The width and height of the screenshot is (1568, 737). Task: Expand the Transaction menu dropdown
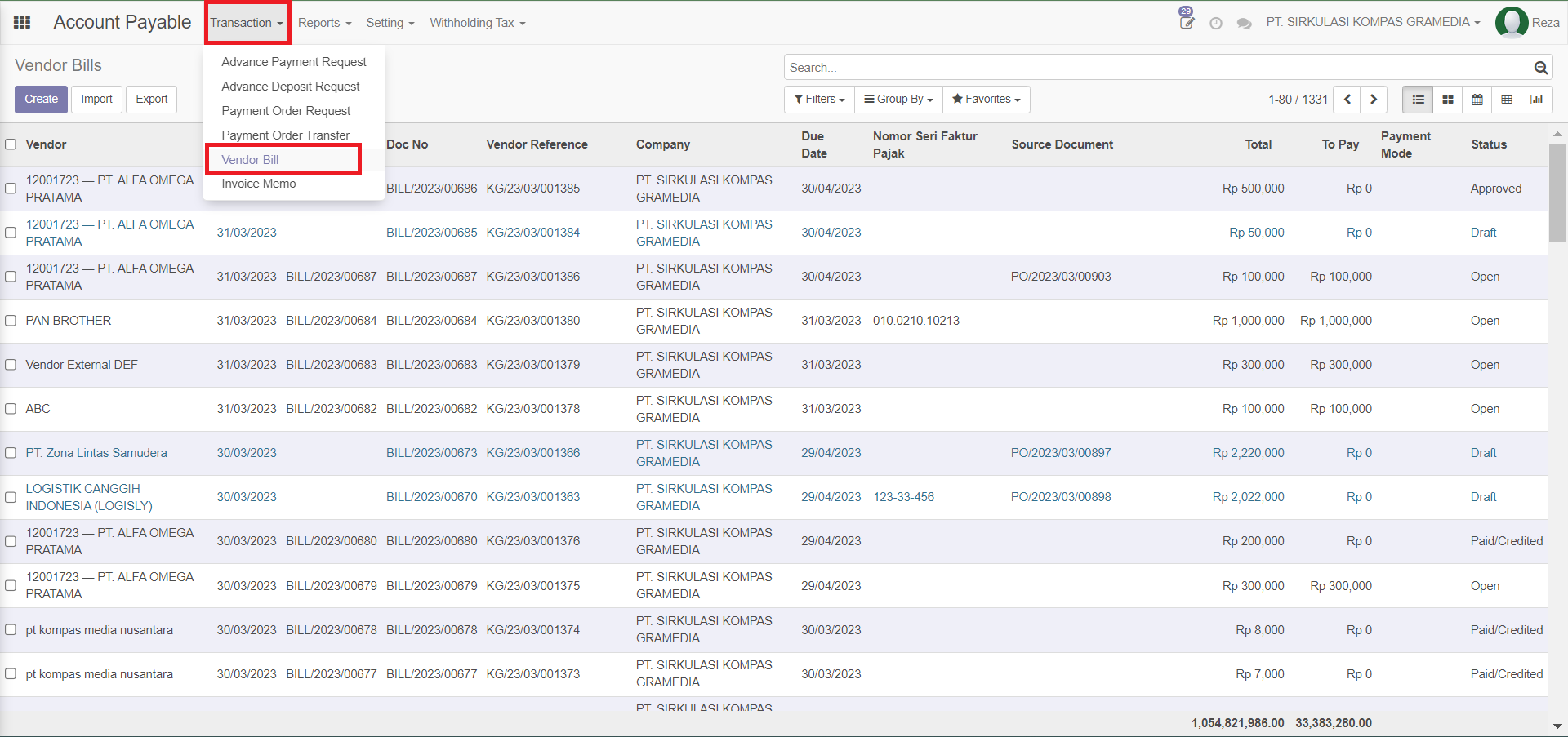247,23
